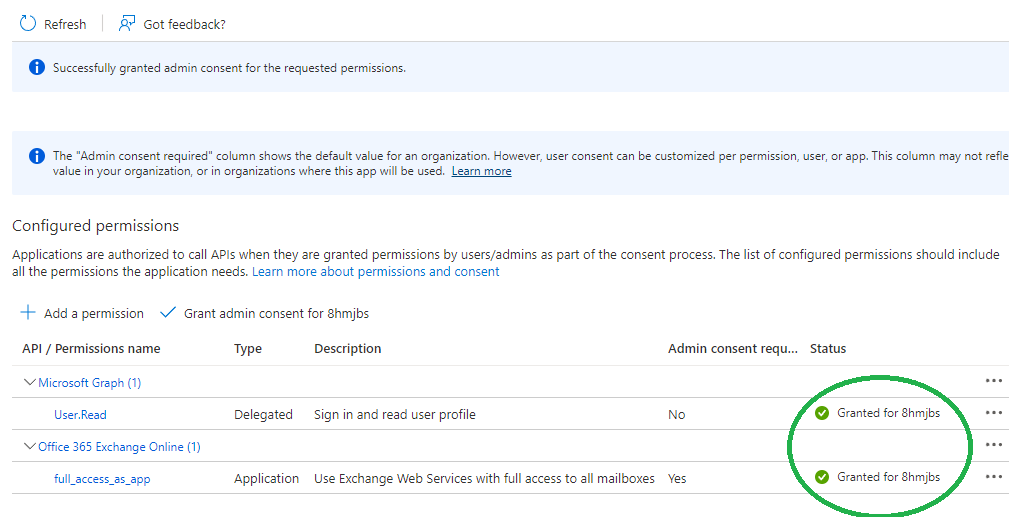This screenshot has height=517, width=1009.
Task: Collapse the Office 365 Exchange Online chevron
Action: (x=29, y=446)
